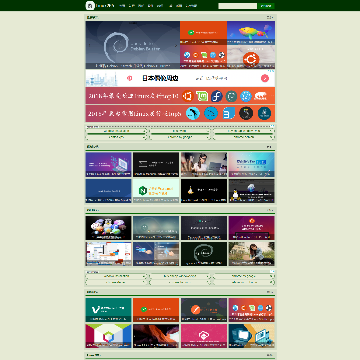Open the colorful cube logo article

(108, 336)
